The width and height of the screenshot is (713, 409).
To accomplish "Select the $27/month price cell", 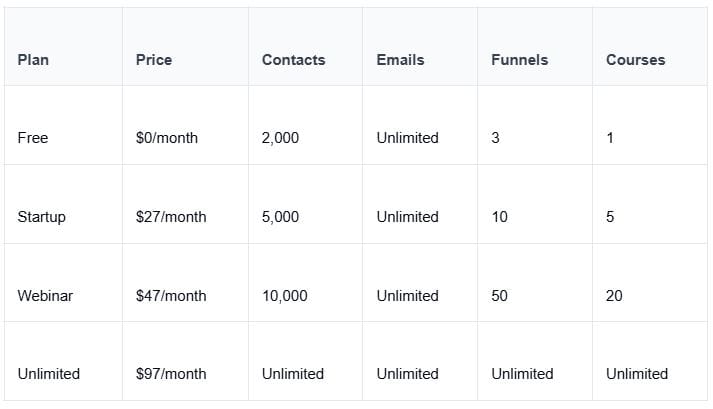I will [x=171, y=217].
